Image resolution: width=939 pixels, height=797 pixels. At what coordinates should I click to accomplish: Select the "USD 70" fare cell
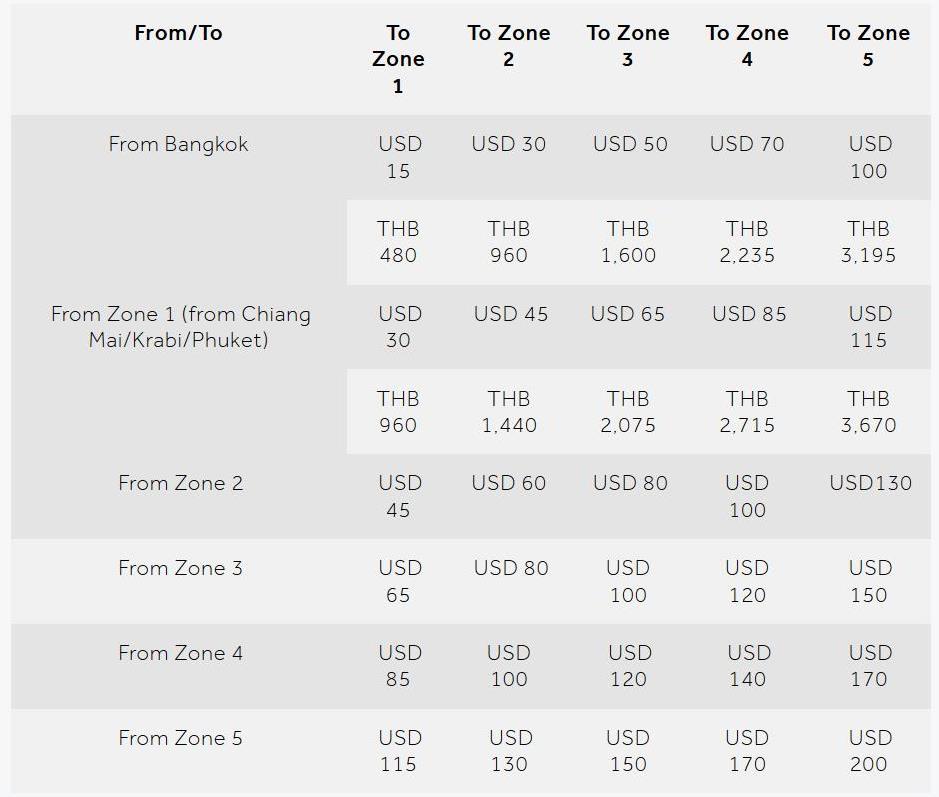747,144
